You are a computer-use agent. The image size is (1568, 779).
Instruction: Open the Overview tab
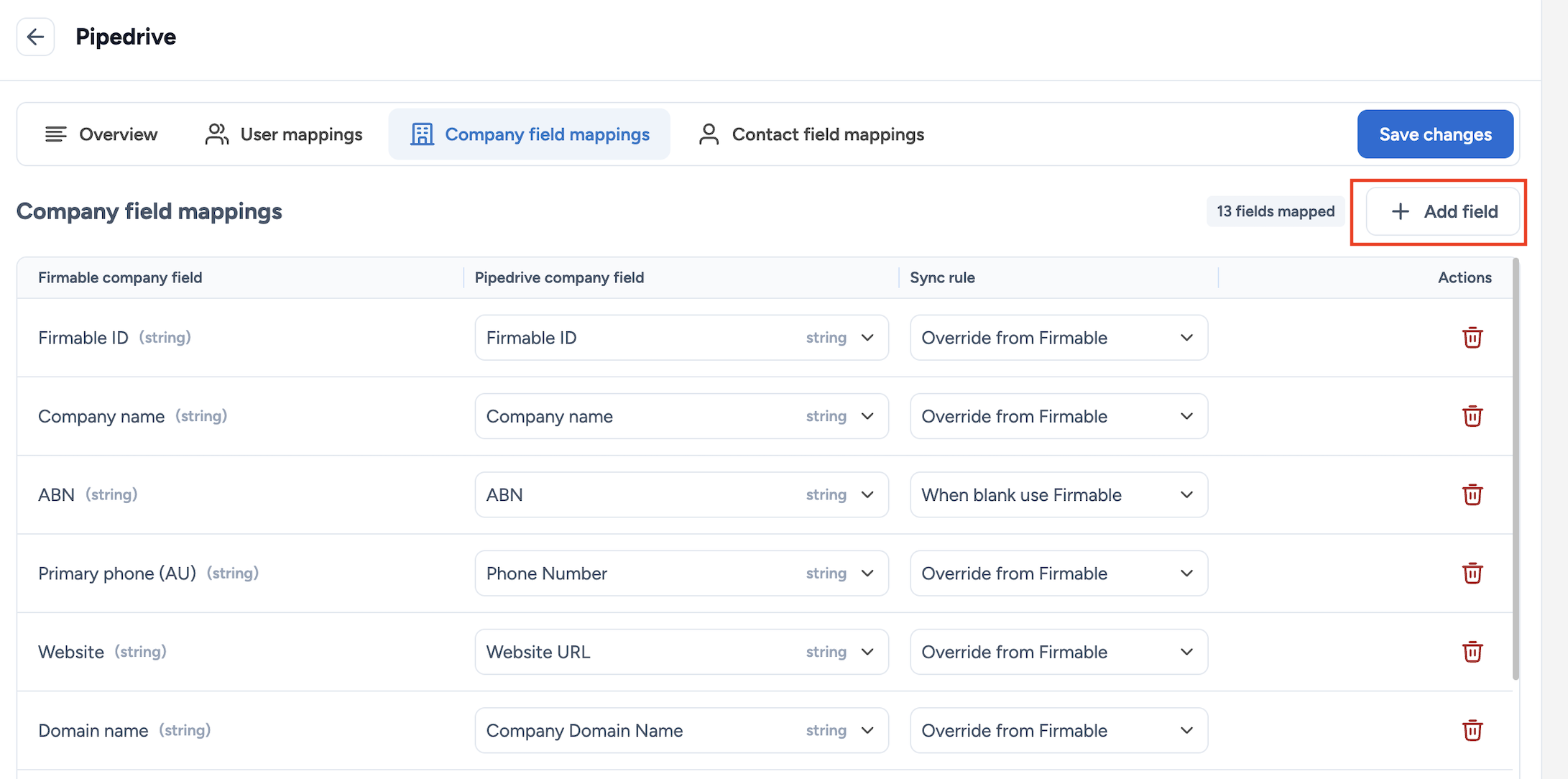[101, 134]
